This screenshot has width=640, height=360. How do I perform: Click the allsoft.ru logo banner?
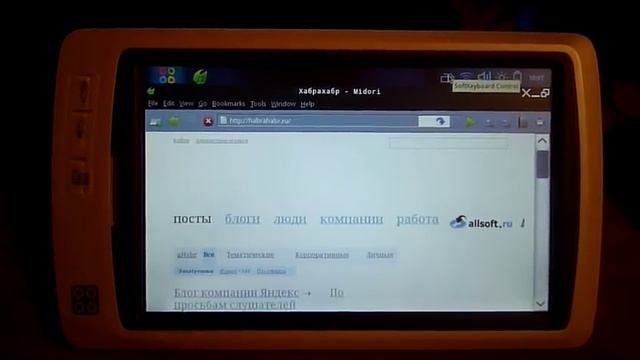(x=481, y=223)
